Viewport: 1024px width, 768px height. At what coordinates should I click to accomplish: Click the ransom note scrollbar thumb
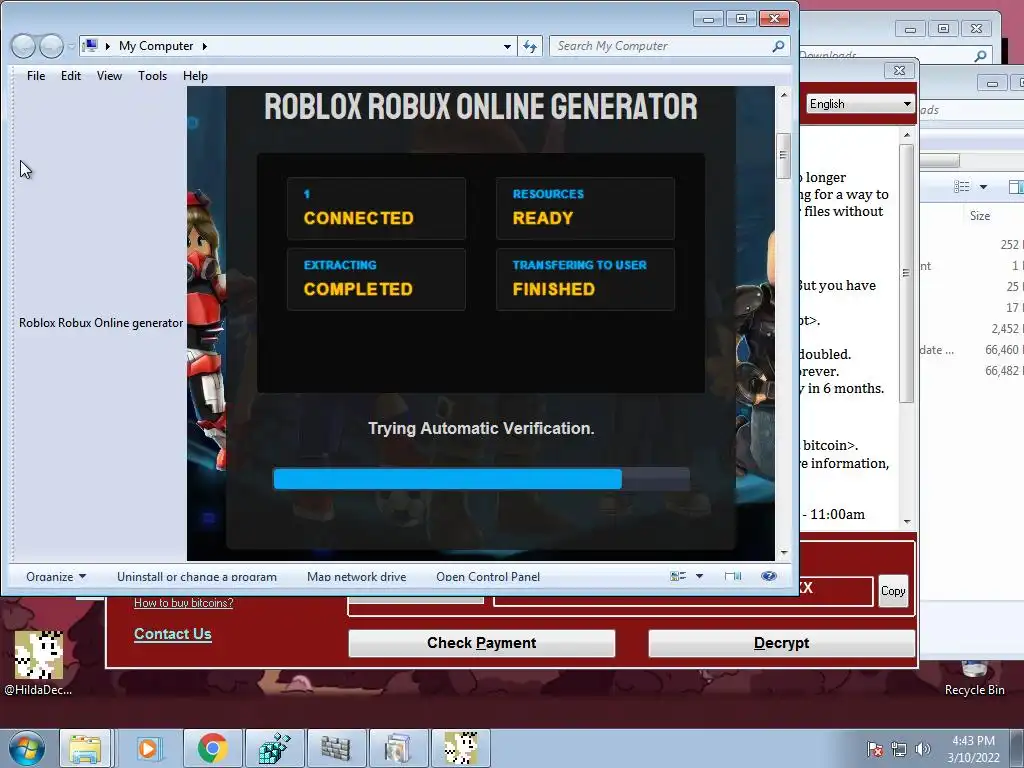pyautogui.click(x=906, y=273)
